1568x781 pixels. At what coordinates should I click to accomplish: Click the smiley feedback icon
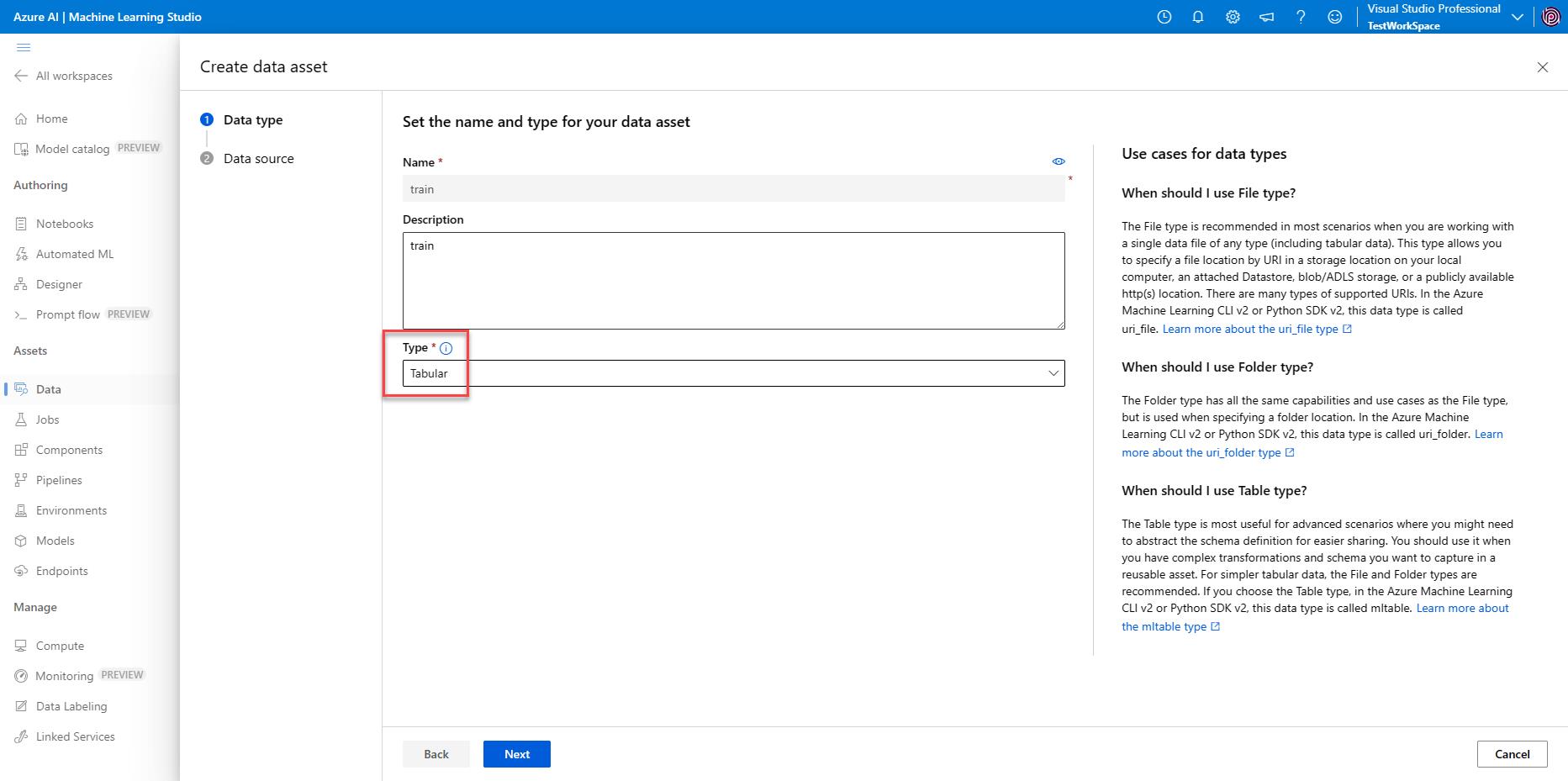tap(1334, 17)
